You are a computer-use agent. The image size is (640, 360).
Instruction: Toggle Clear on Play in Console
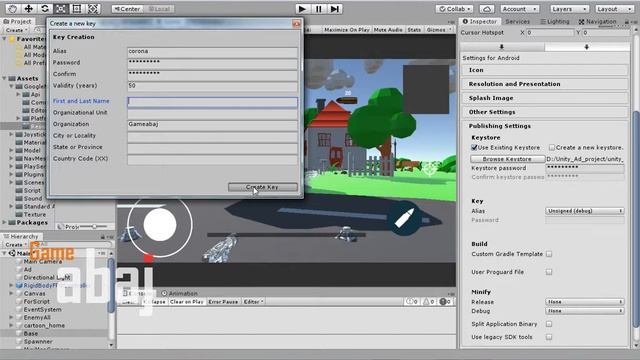[x=187, y=302]
